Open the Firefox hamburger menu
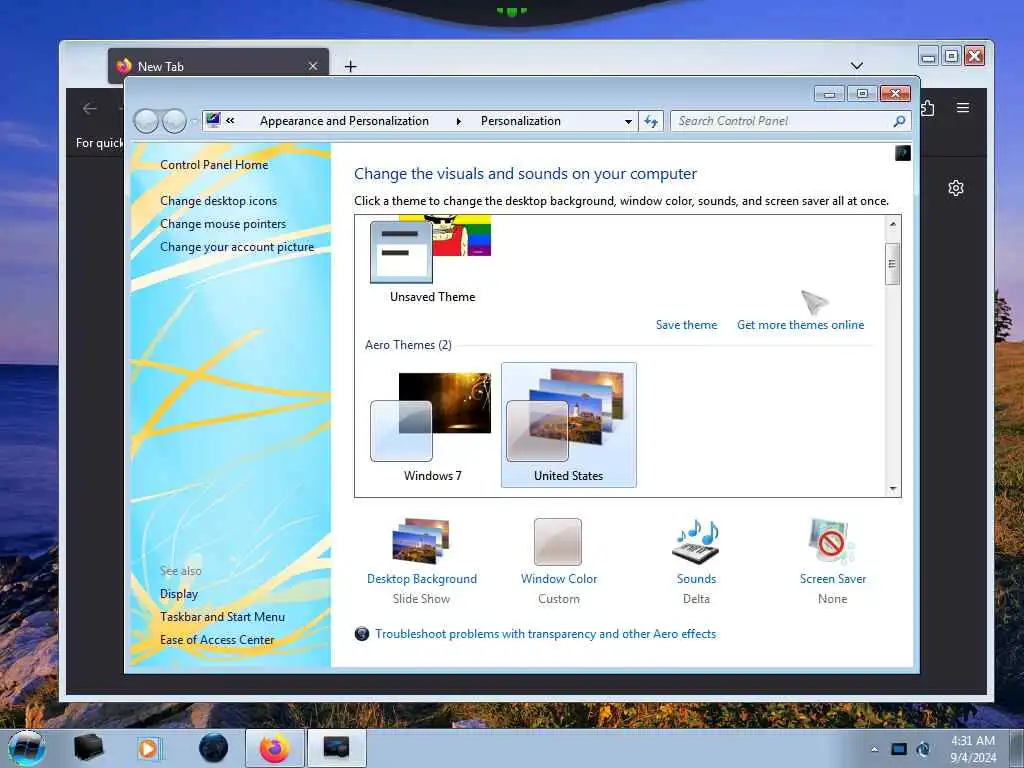 963,108
